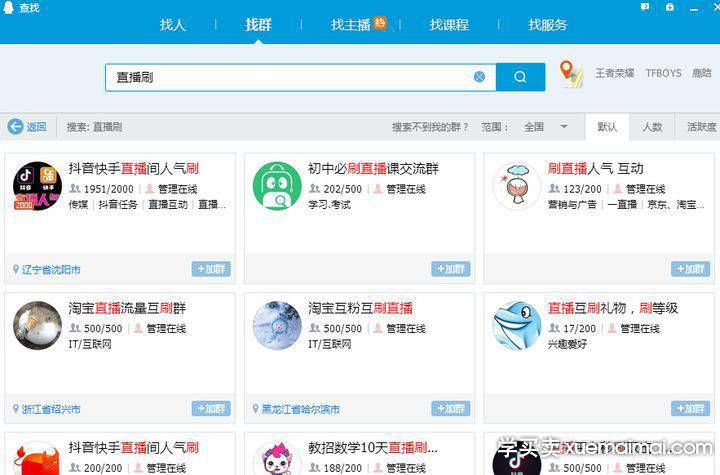720x475 pixels.
Task: Select the 鹿晗 hot keyword
Action: (702, 73)
